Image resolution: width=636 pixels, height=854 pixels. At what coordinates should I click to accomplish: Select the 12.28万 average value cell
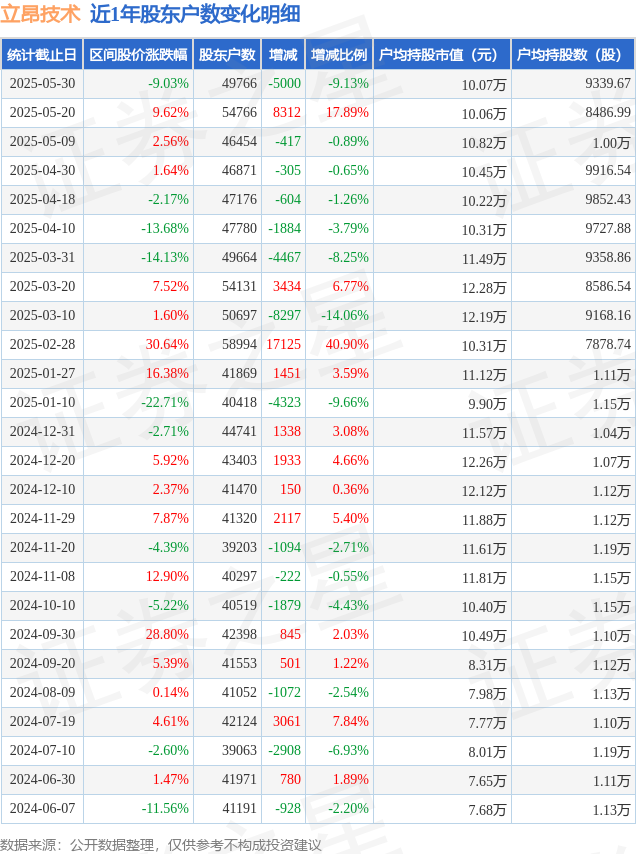click(484, 288)
